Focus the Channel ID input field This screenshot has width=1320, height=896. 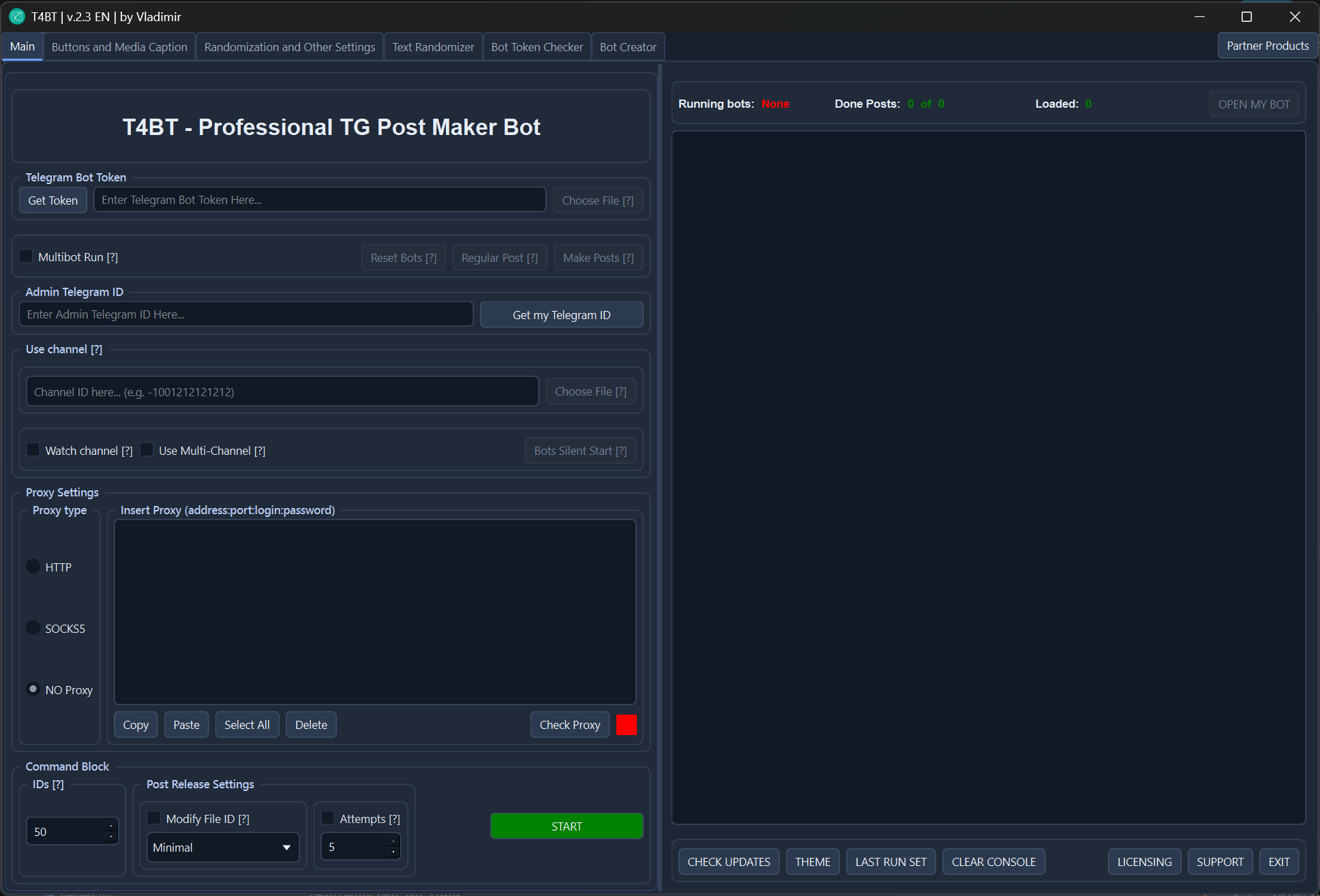tap(282, 392)
